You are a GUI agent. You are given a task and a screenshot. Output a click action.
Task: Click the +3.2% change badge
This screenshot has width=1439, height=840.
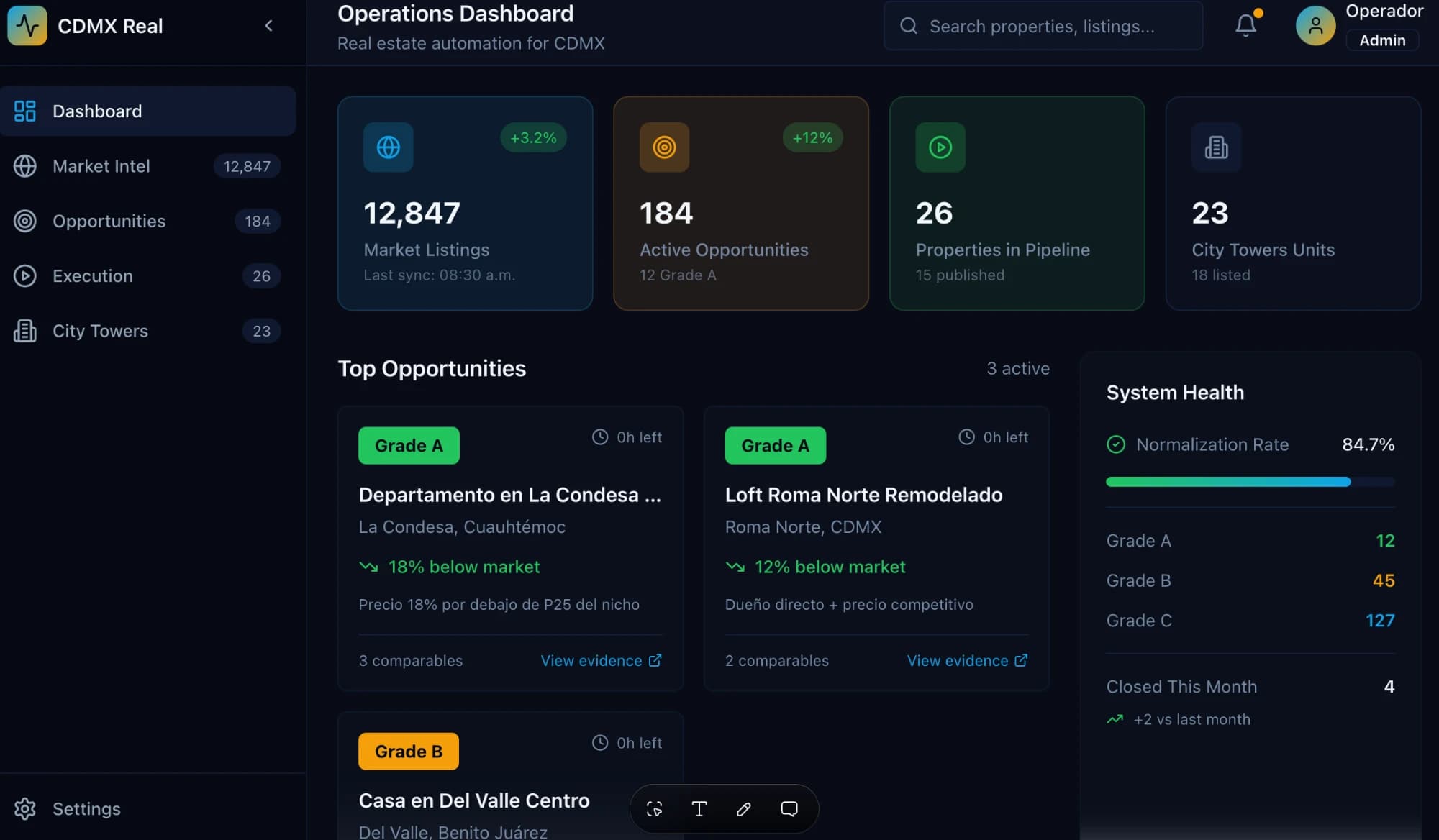click(533, 137)
